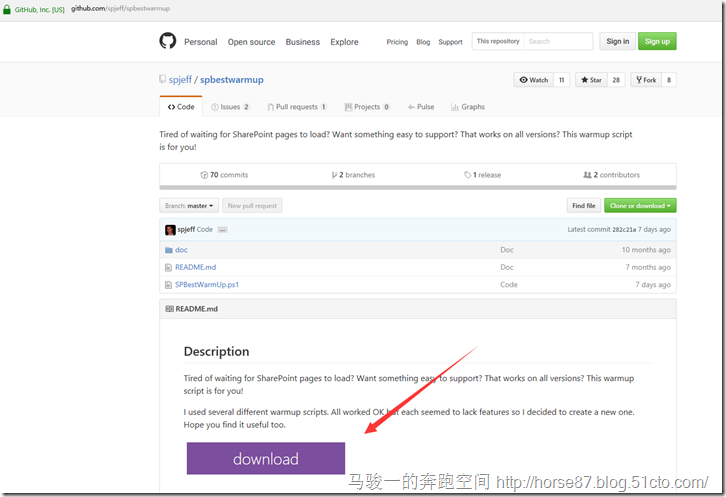This screenshot has width=726, height=497.
Task: Click the New pull request button
Action: coord(252,206)
